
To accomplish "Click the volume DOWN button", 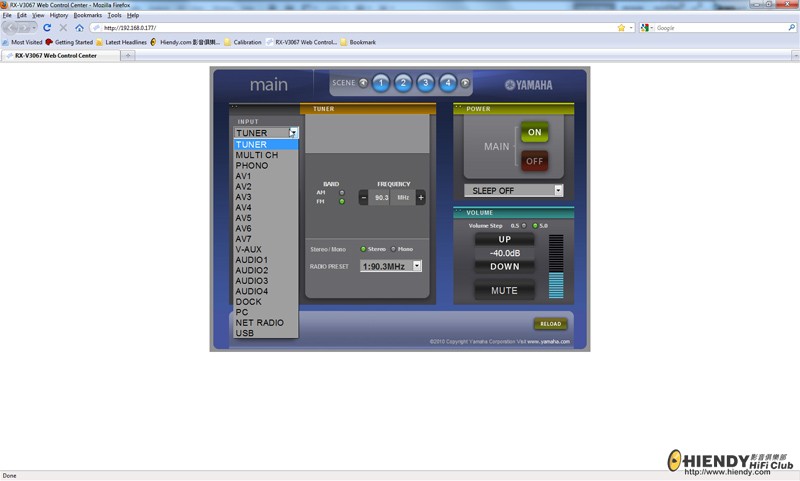I will point(505,266).
